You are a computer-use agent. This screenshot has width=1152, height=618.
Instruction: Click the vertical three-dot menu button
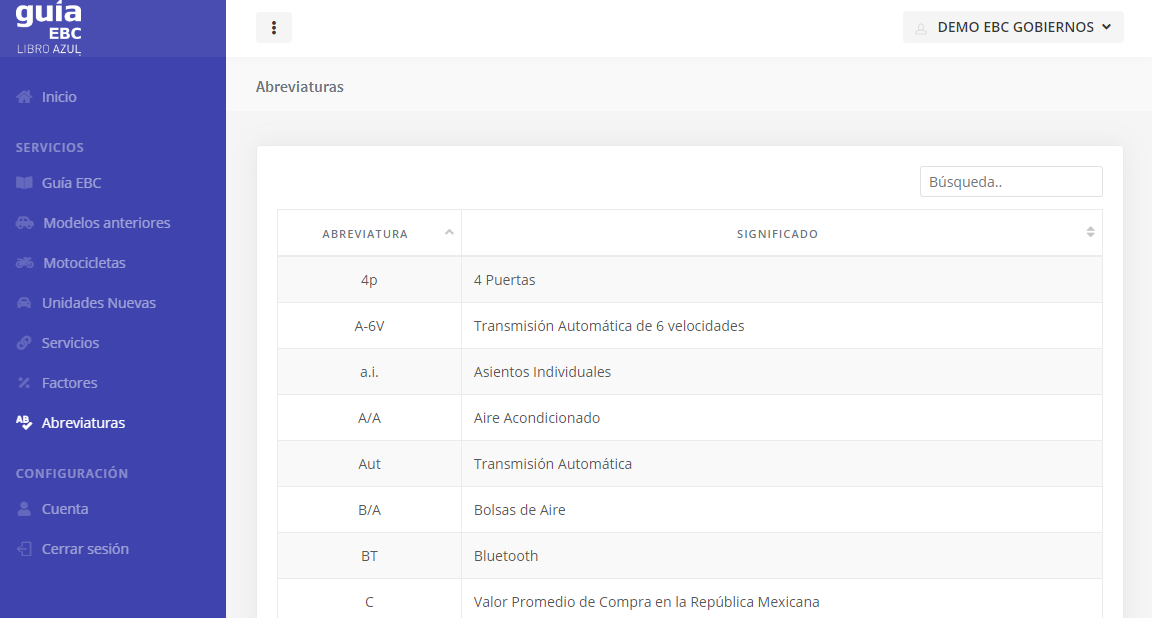274,28
